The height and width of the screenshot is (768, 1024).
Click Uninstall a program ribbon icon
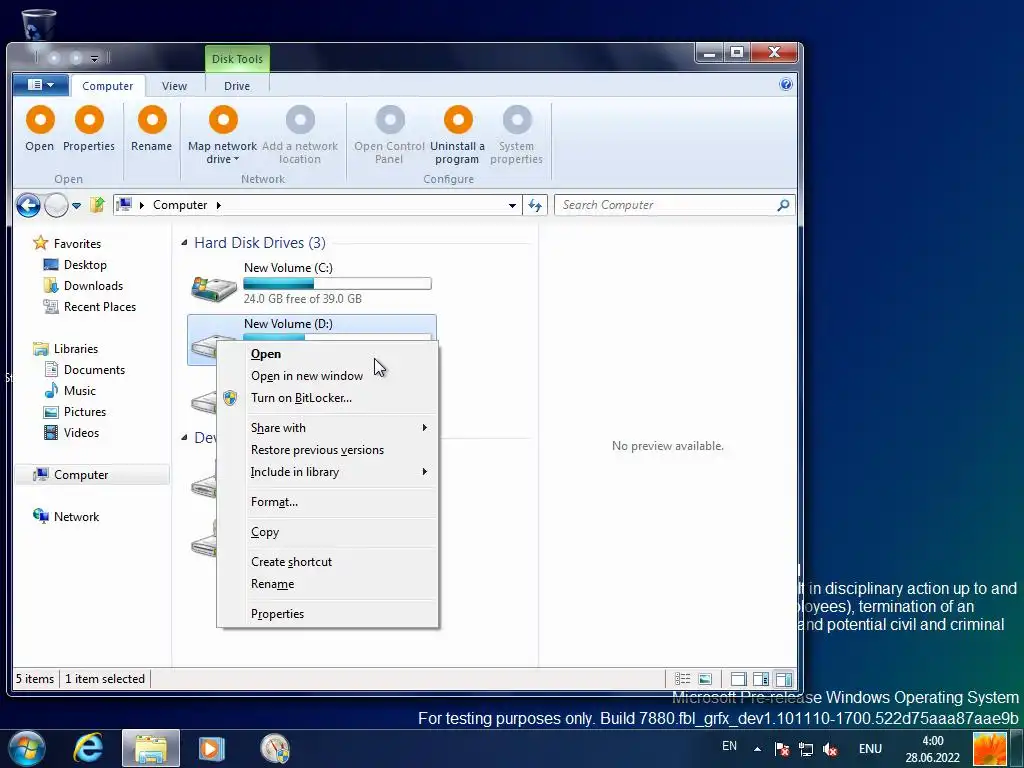(x=458, y=120)
